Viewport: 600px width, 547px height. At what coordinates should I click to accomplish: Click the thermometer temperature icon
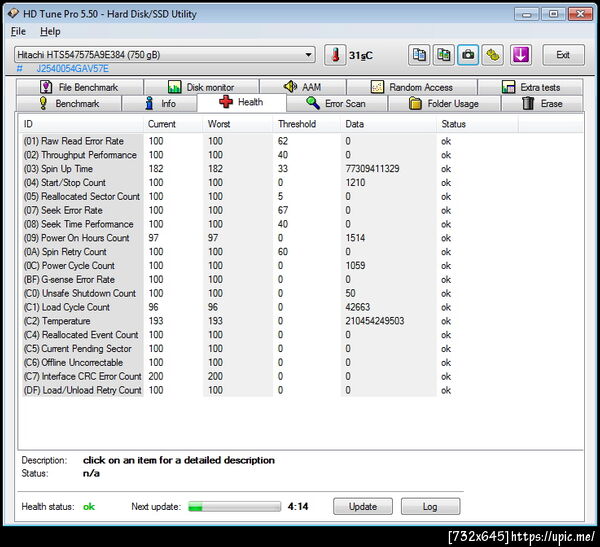(x=335, y=55)
